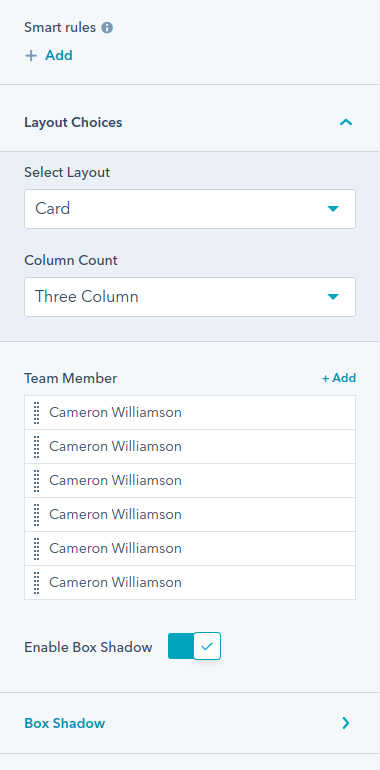Click the Layout Choices header label

[73, 122]
